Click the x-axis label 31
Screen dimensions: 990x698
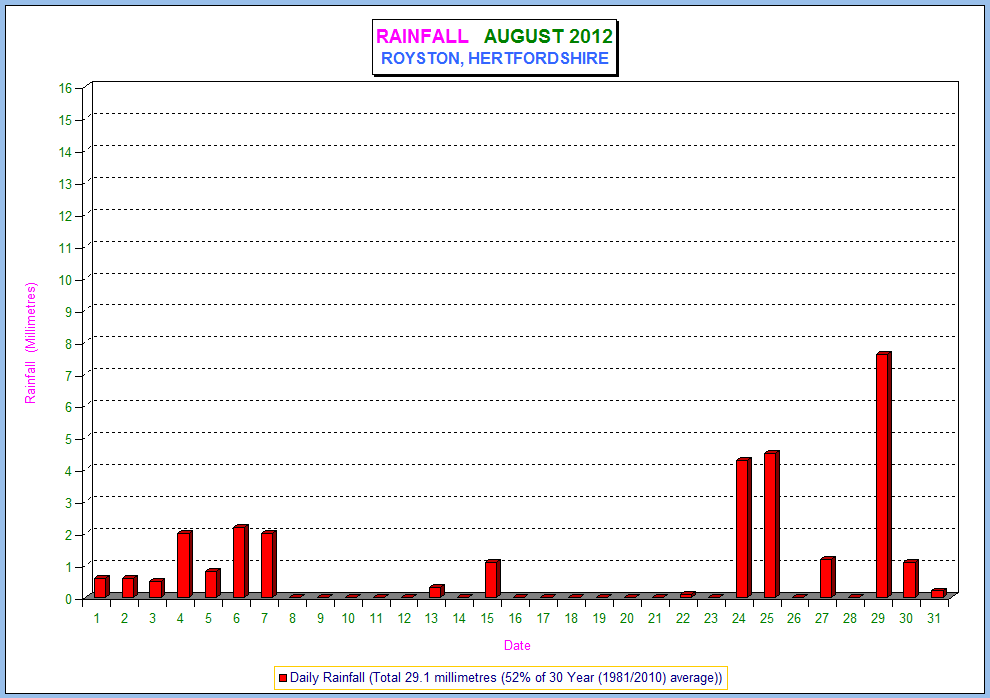click(x=934, y=619)
